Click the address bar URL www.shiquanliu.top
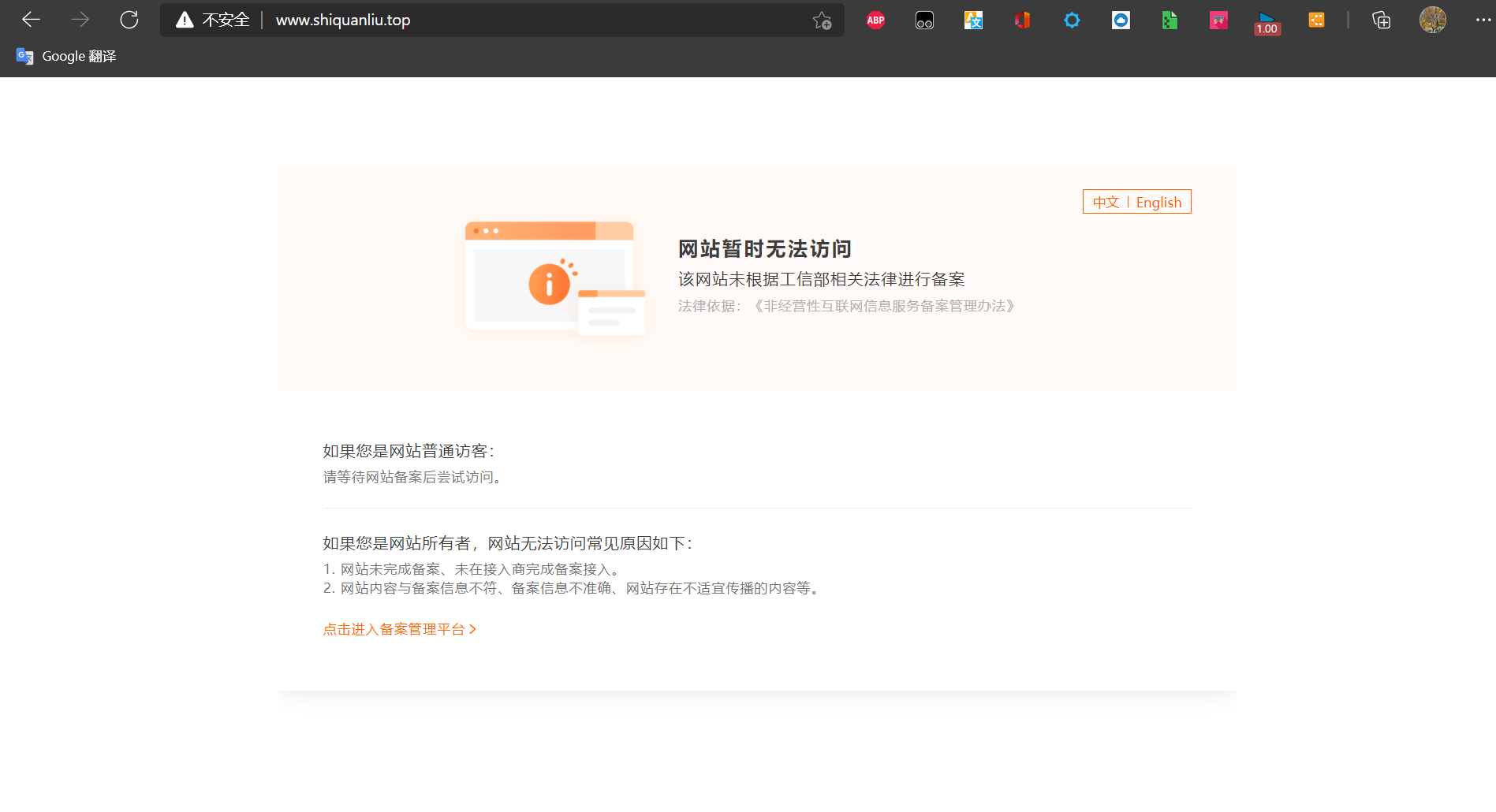Image resolution: width=1496 pixels, height=812 pixels. tap(343, 20)
